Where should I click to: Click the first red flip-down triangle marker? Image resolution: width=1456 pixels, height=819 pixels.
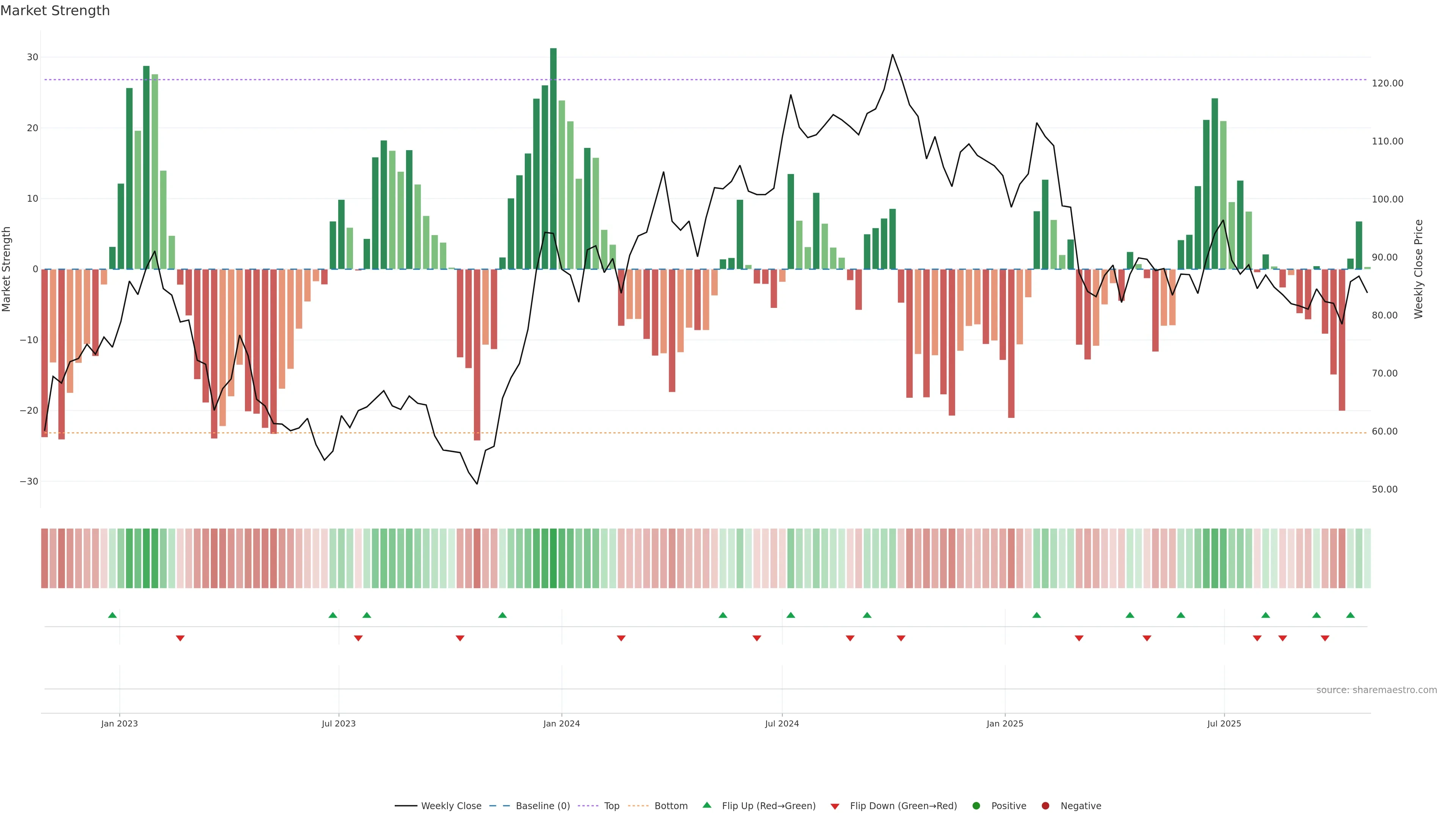(180, 638)
